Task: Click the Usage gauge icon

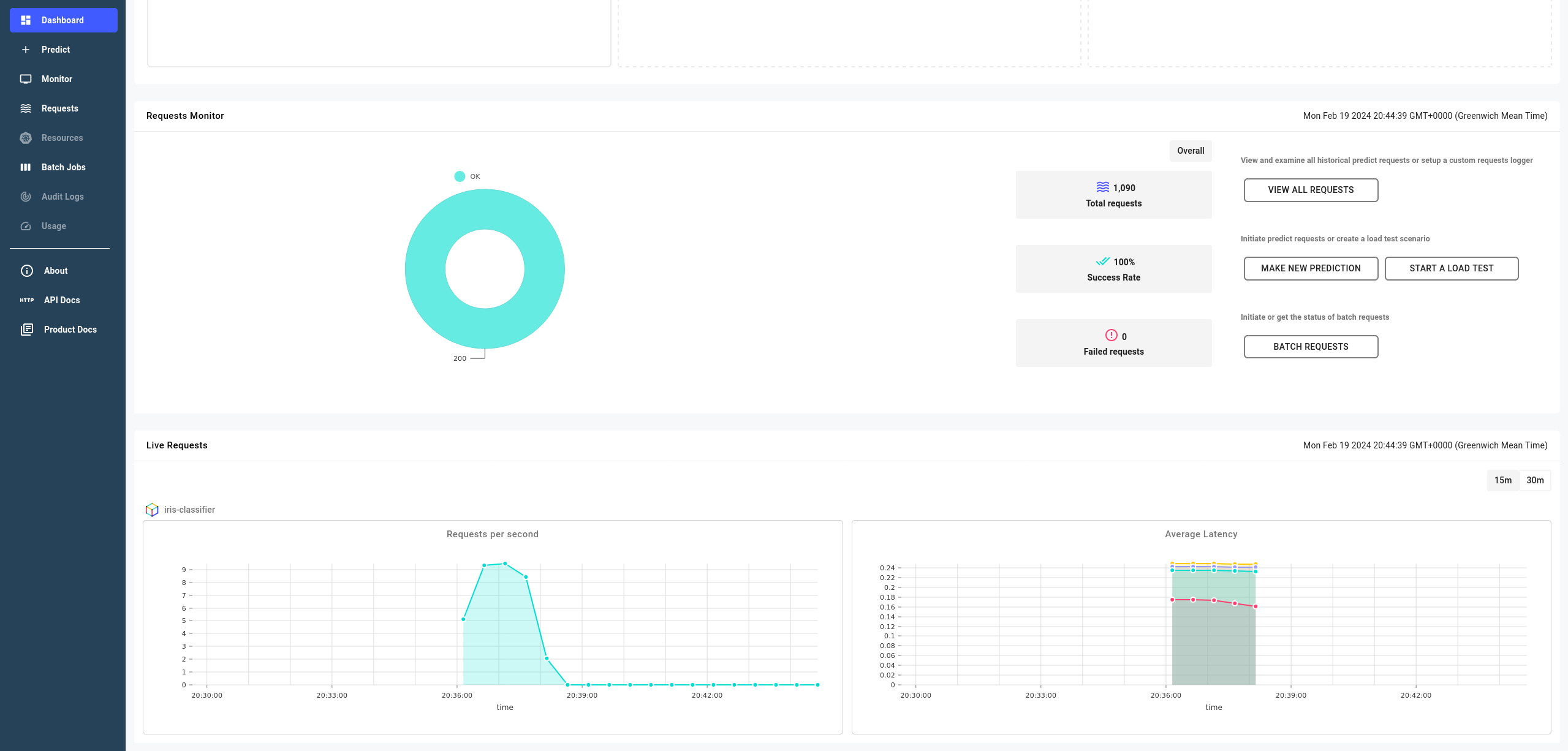Action: coord(26,226)
